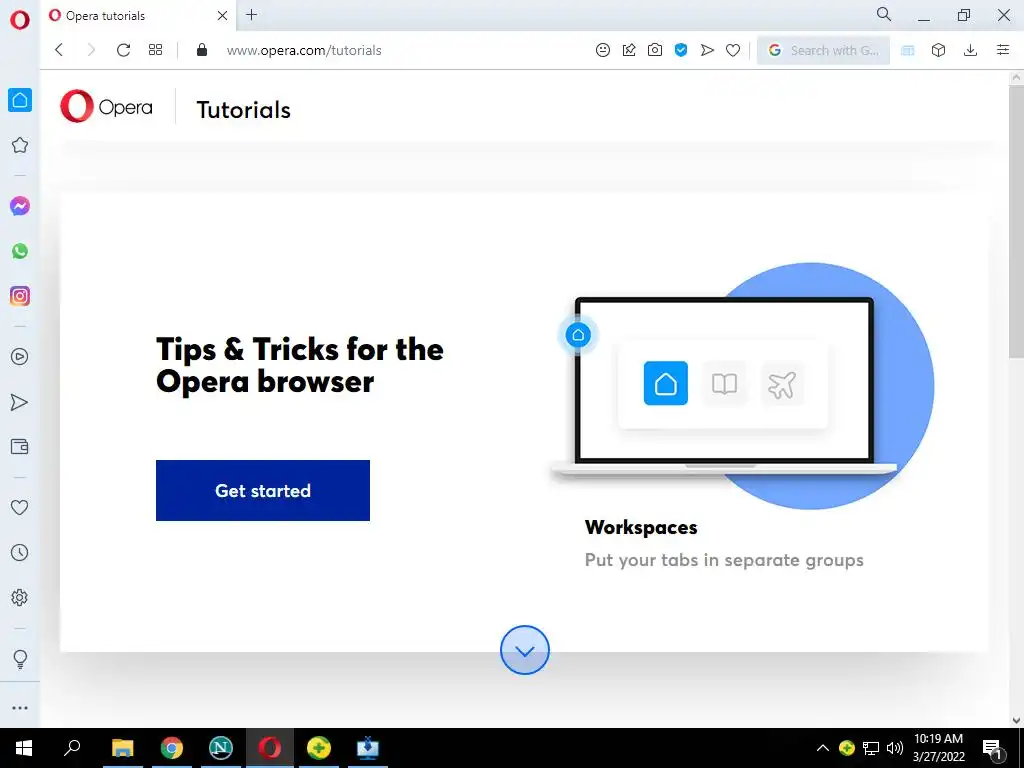Click the Get started button
Screen dimensions: 1024x768
click(263, 490)
